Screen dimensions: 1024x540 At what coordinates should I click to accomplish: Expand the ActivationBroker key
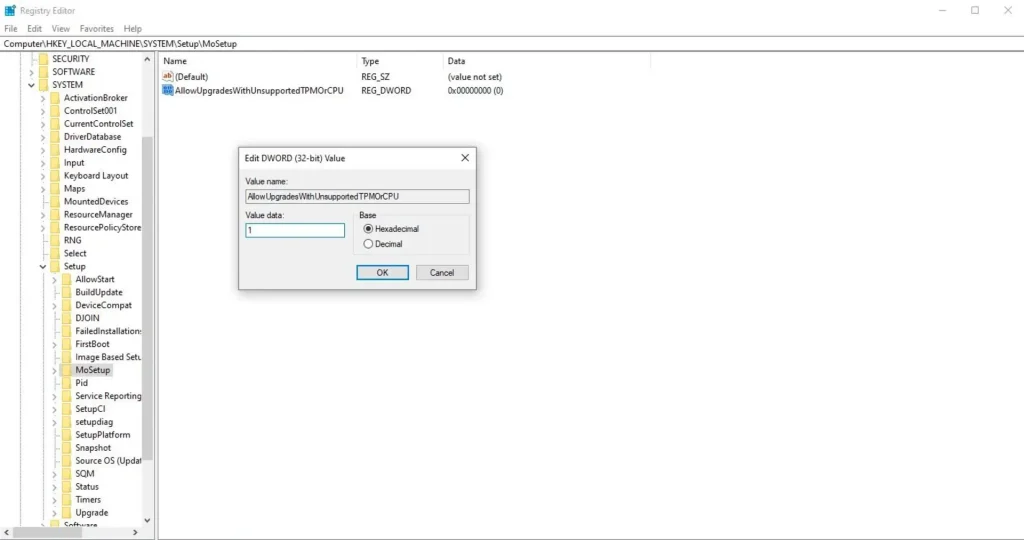pyautogui.click(x=43, y=98)
